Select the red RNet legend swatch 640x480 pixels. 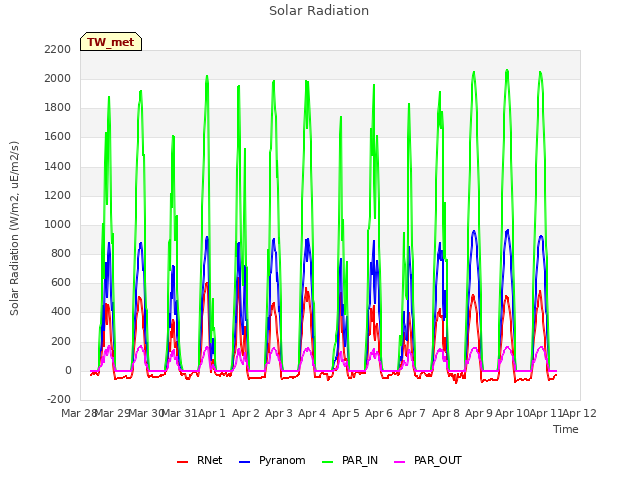click(182, 462)
